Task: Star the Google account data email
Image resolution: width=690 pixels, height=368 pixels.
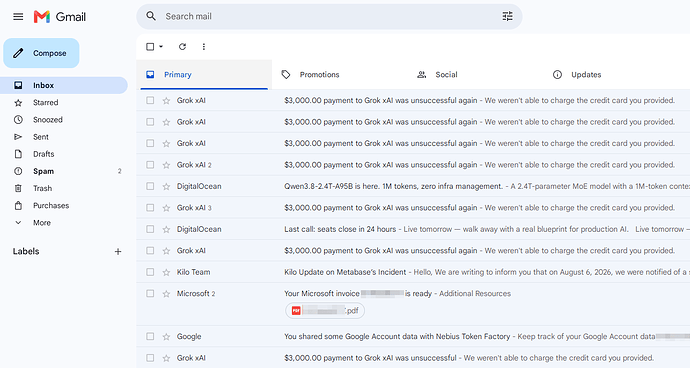Action: [166, 337]
